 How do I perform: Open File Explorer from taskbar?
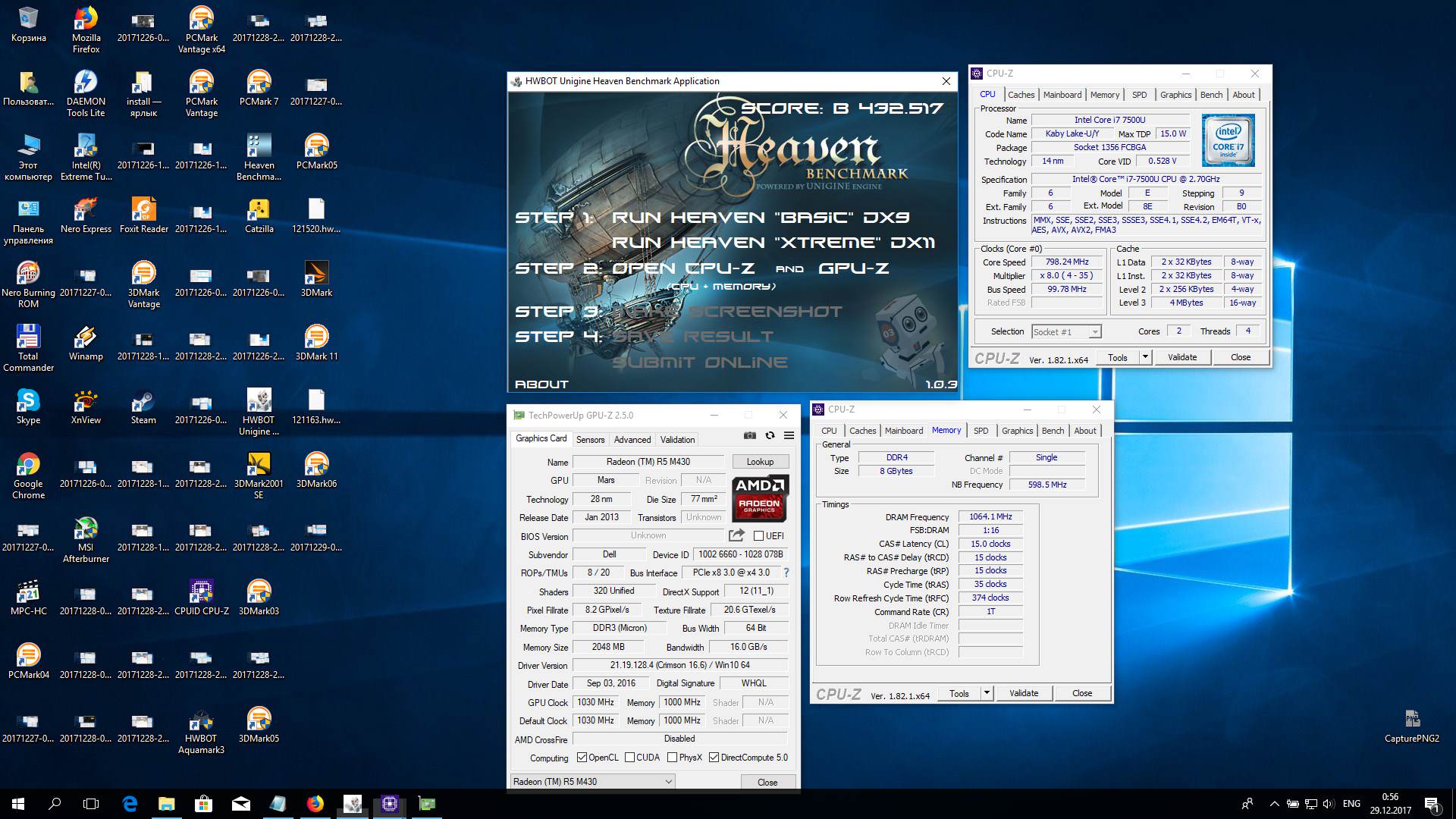[x=167, y=804]
